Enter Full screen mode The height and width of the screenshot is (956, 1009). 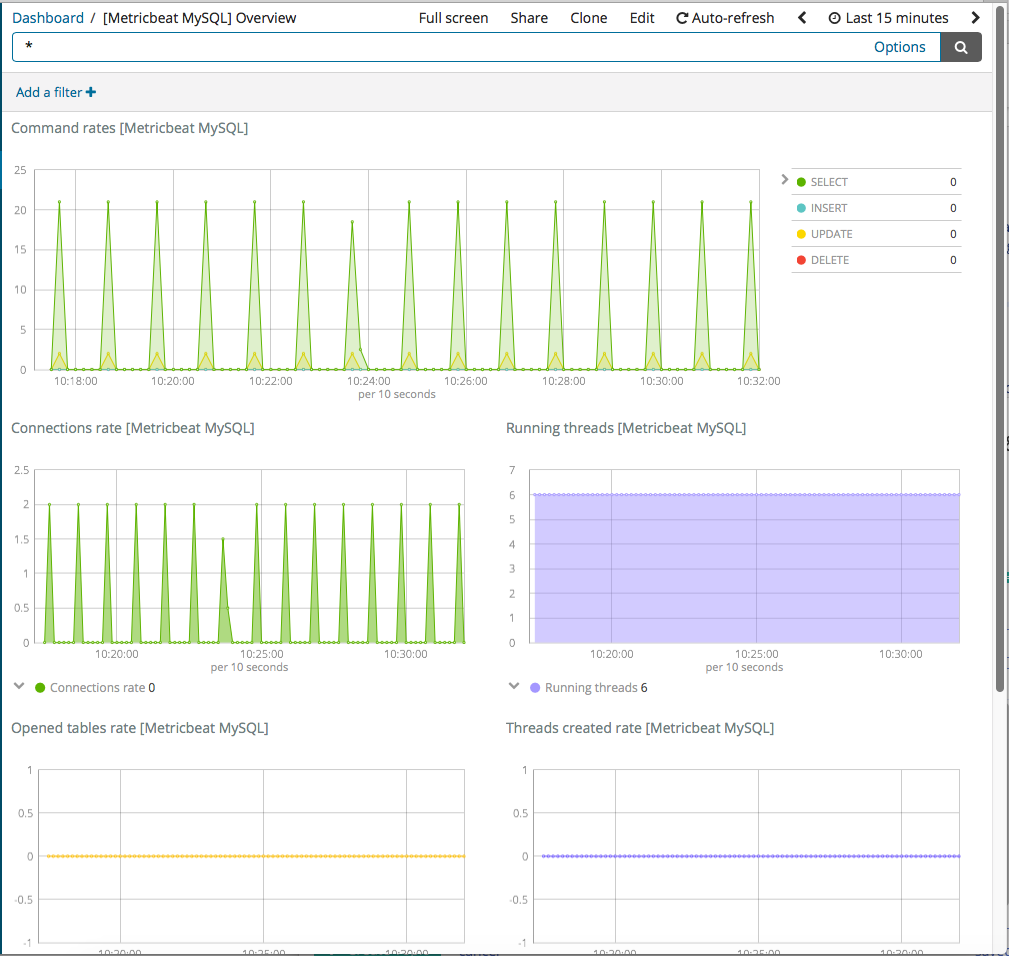(x=453, y=18)
